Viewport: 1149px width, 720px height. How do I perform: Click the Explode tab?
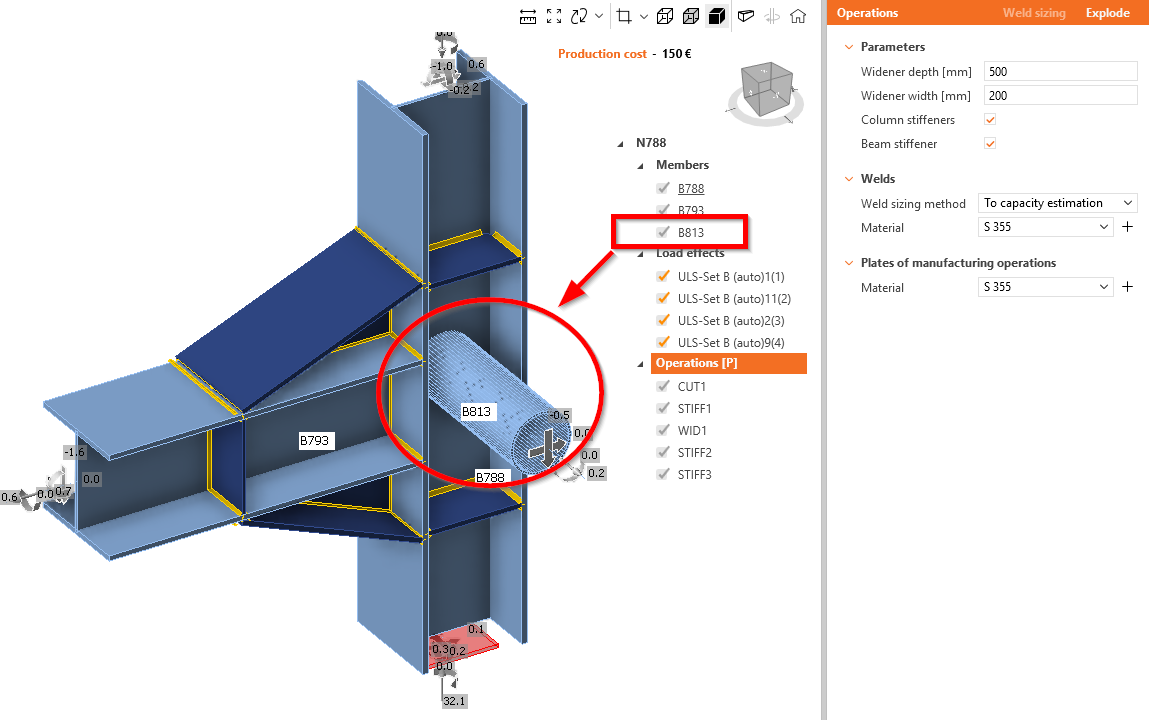(1107, 13)
